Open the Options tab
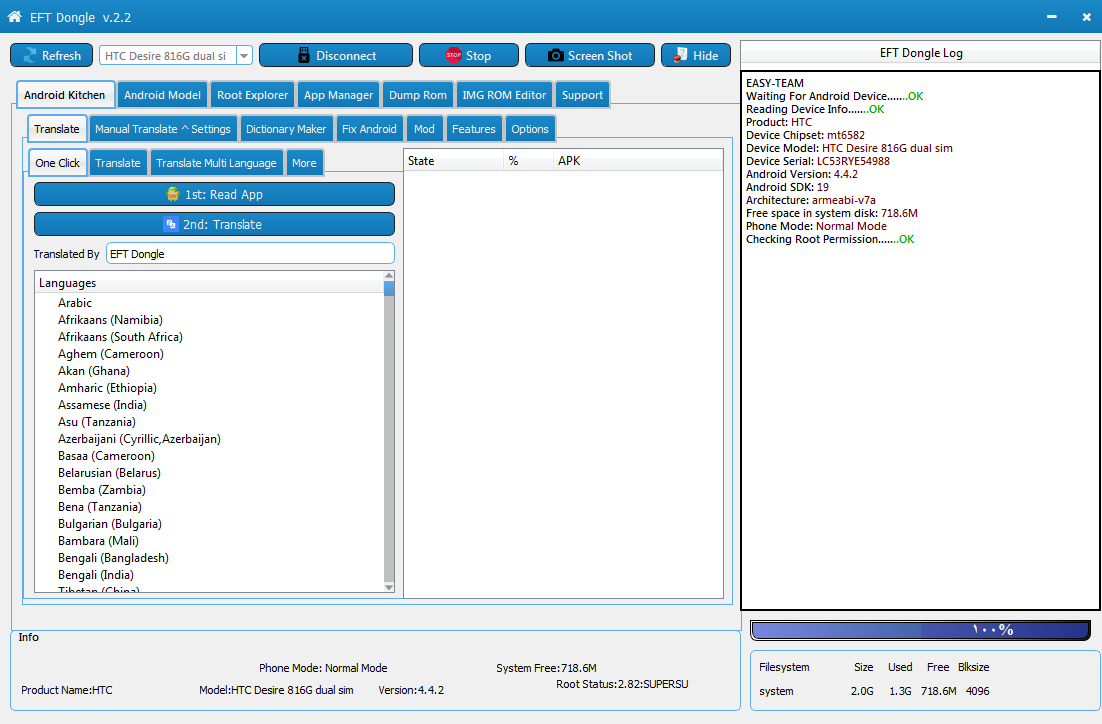Image resolution: width=1102 pixels, height=724 pixels. [529, 129]
